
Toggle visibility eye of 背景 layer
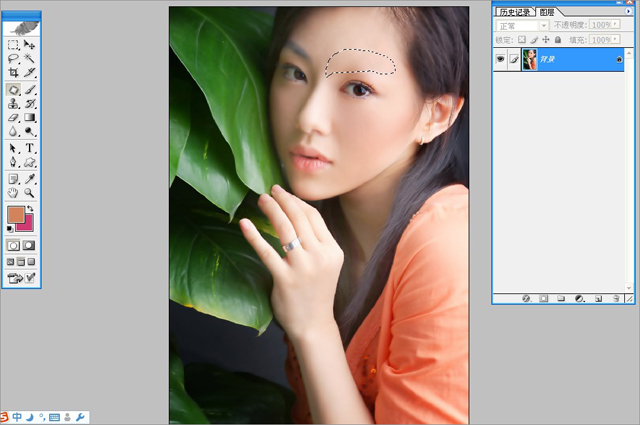[500, 60]
